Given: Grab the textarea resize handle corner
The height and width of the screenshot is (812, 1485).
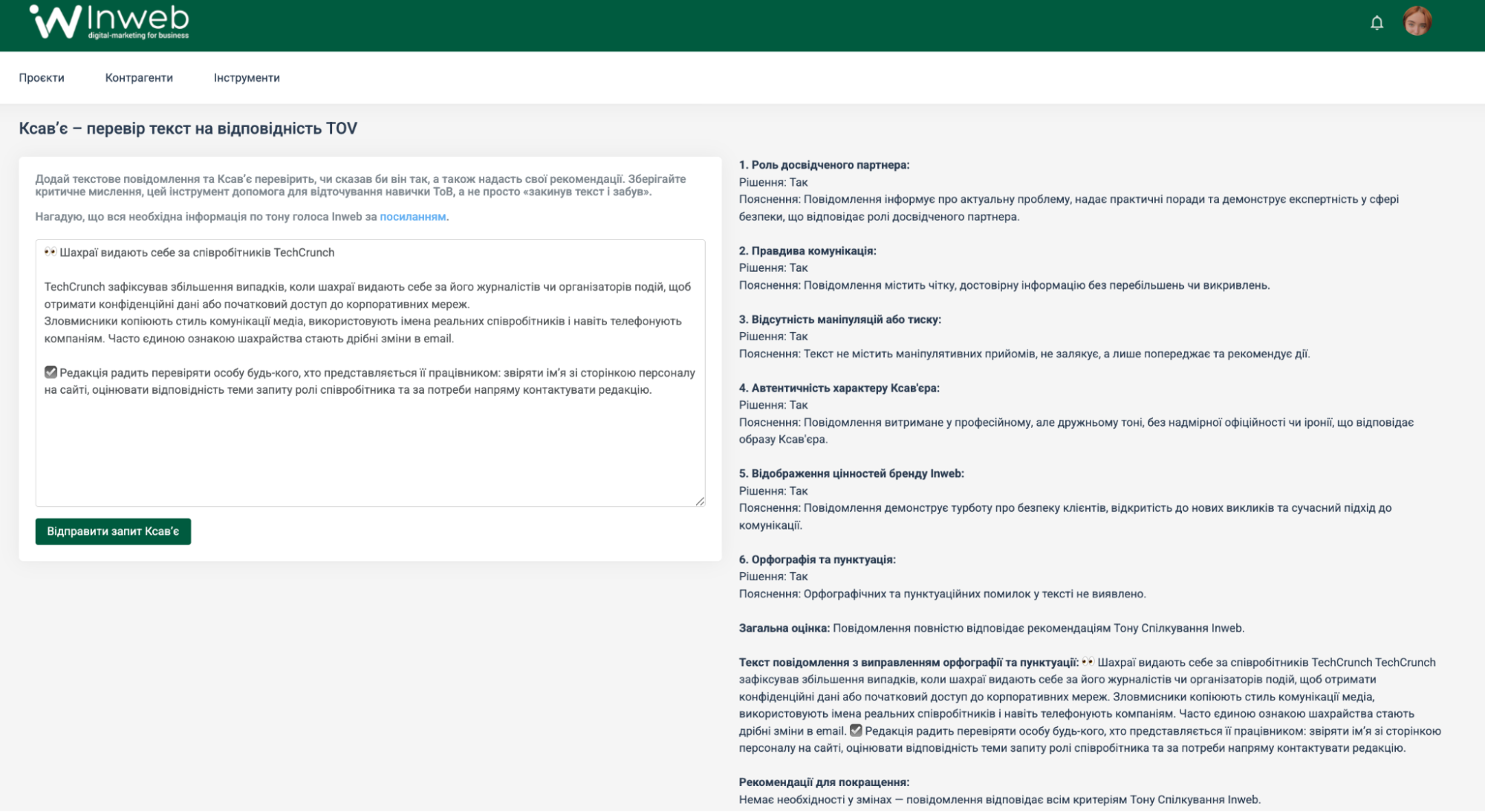Looking at the screenshot, I should (700, 501).
